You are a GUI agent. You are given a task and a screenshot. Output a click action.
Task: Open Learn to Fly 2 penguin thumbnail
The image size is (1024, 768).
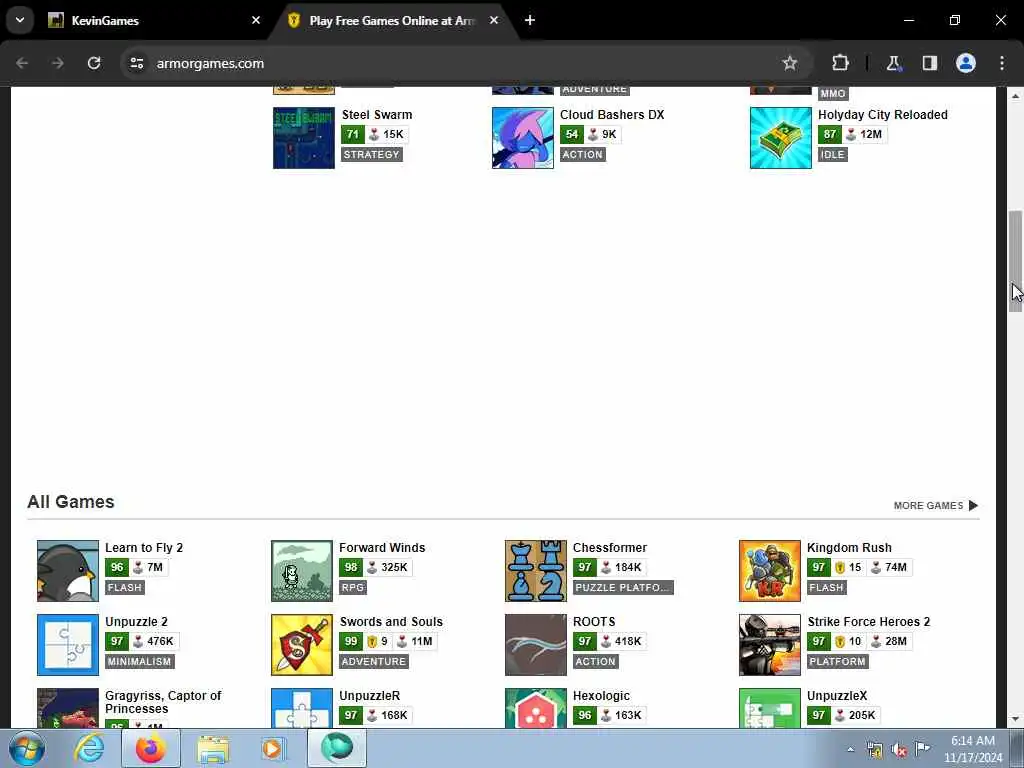(68, 571)
